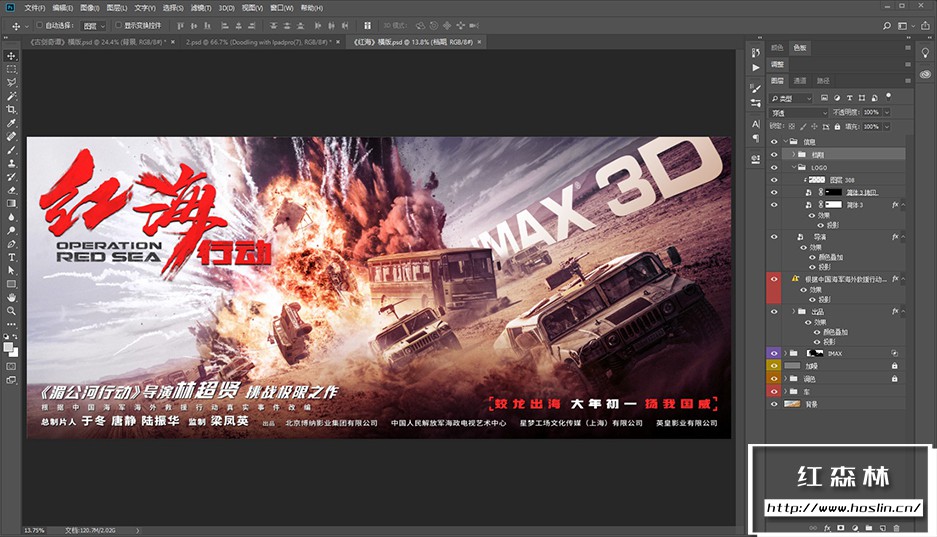Open the auto-select 图层 dropdown
This screenshot has width=937, height=537.
(94, 26)
